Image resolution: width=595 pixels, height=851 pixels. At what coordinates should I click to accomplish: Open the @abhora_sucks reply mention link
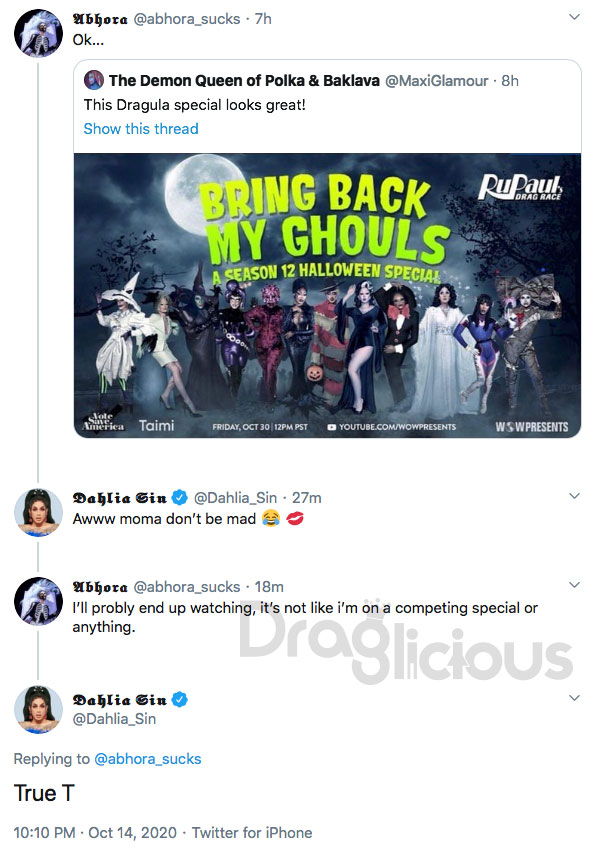pyautogui.click(x=148, y=759)
